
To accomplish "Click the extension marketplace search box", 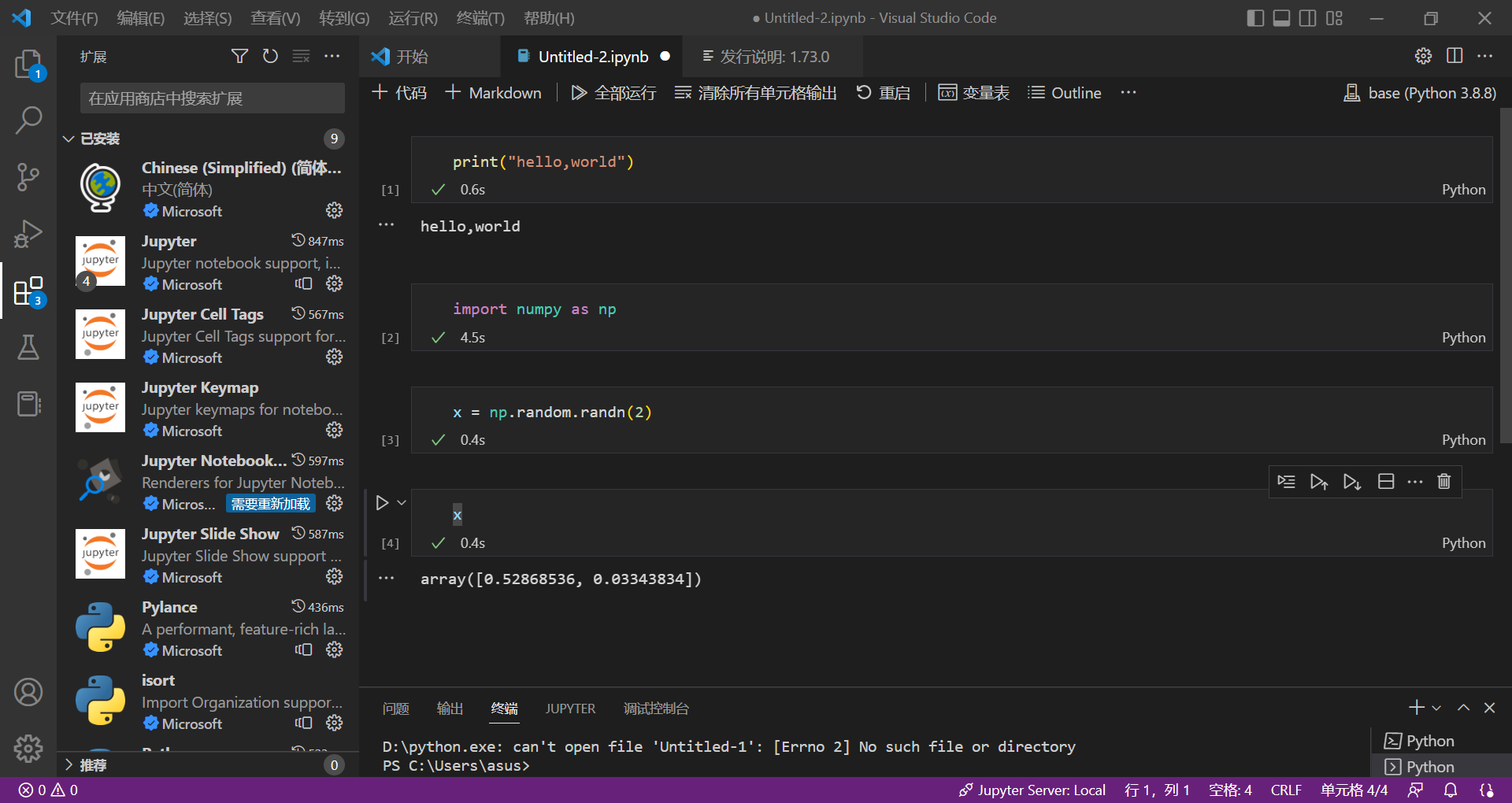I will (x=213, y=98).
